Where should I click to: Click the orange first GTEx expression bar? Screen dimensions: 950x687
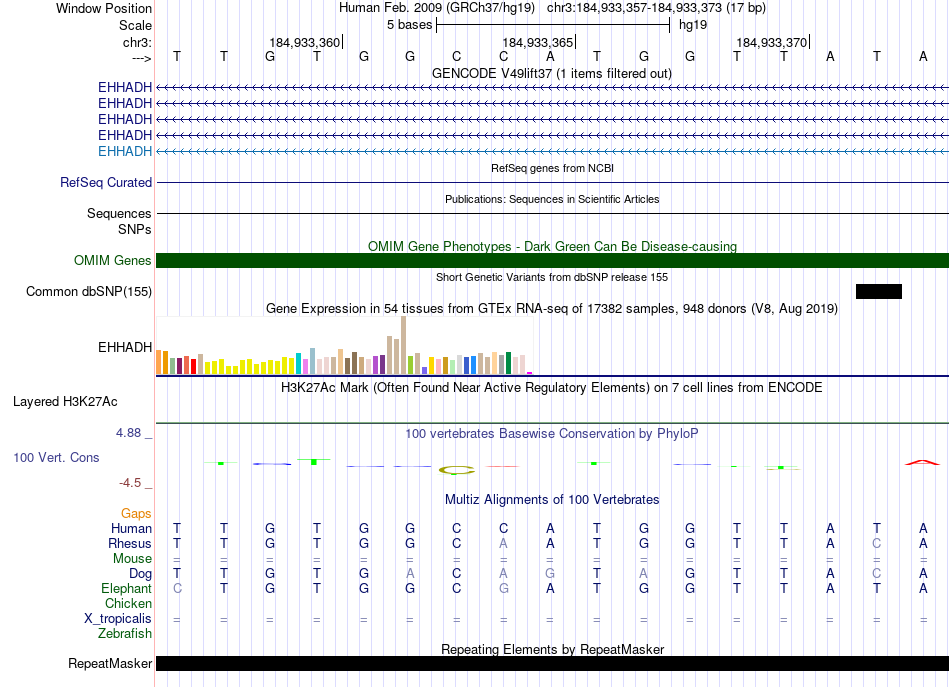160,361
